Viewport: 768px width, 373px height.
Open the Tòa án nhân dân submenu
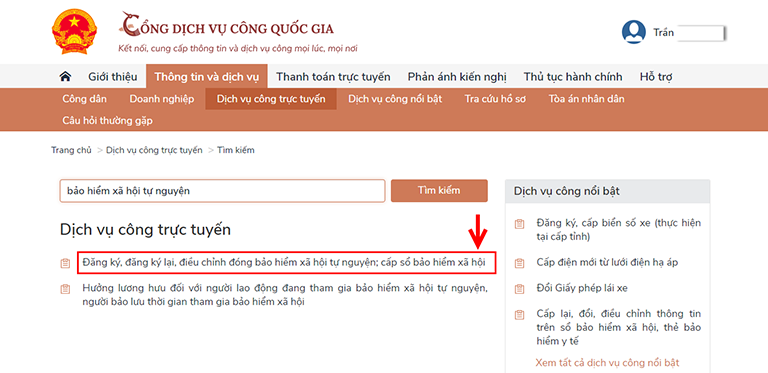point(586,99)
